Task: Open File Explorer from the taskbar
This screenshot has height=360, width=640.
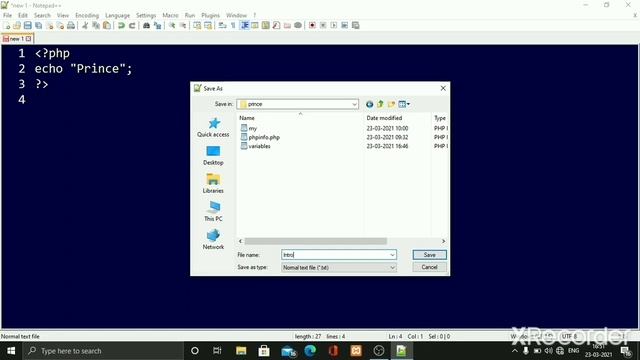Action: pyautogui.click(x=241, y=351)
